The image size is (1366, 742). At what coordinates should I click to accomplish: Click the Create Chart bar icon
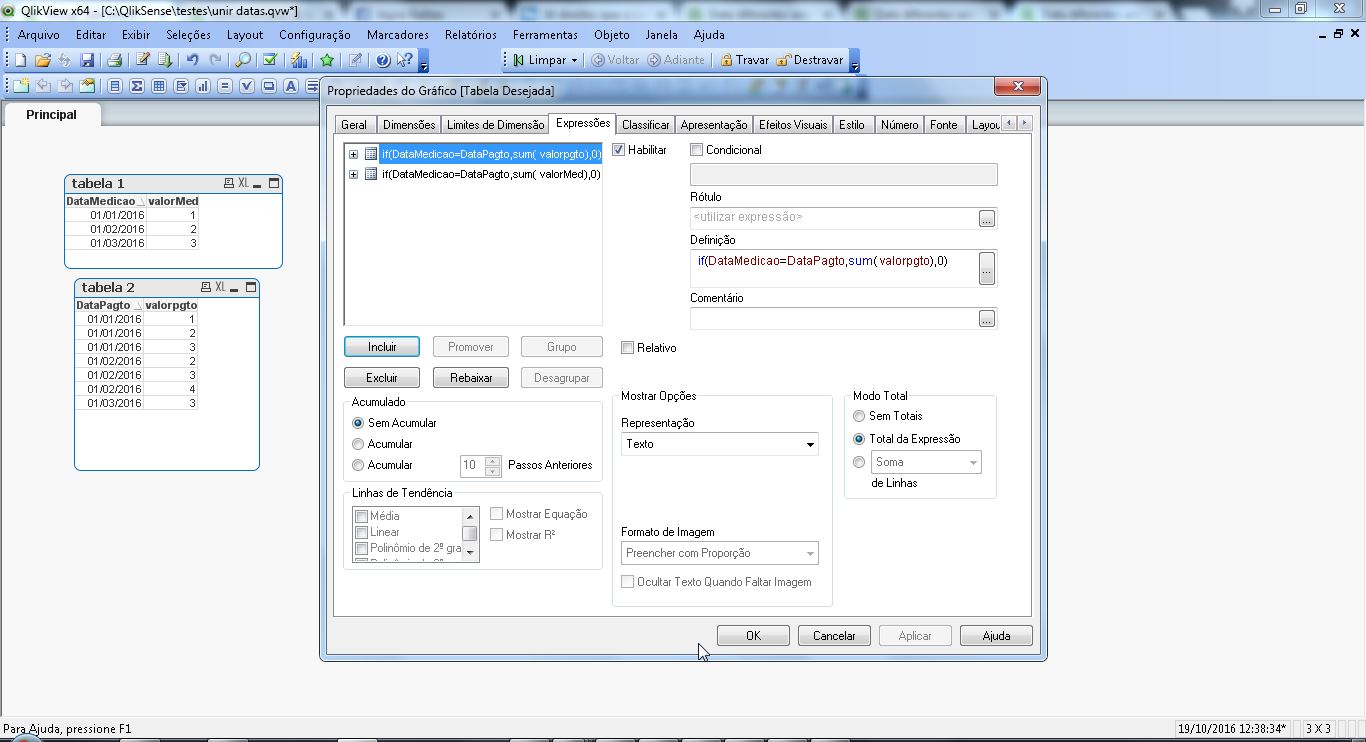tap(203, 86)
